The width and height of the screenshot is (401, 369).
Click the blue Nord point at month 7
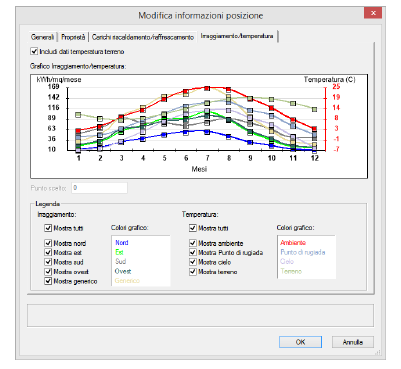(x=207, y=132)
